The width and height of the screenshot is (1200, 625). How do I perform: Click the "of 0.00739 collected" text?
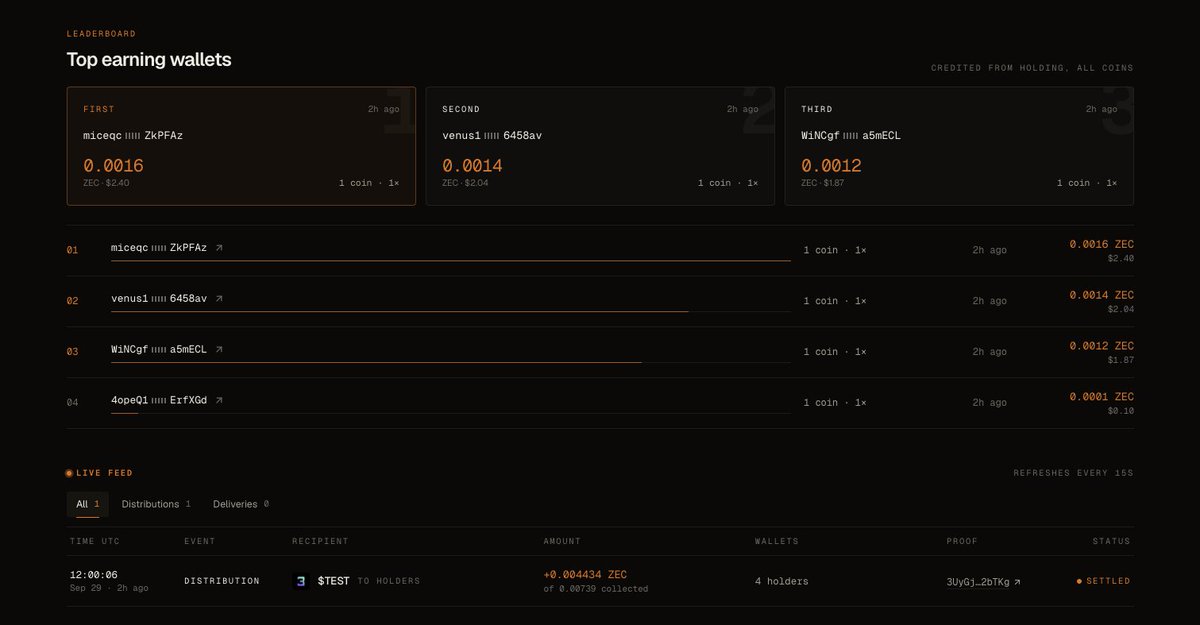tap(596, 589)
